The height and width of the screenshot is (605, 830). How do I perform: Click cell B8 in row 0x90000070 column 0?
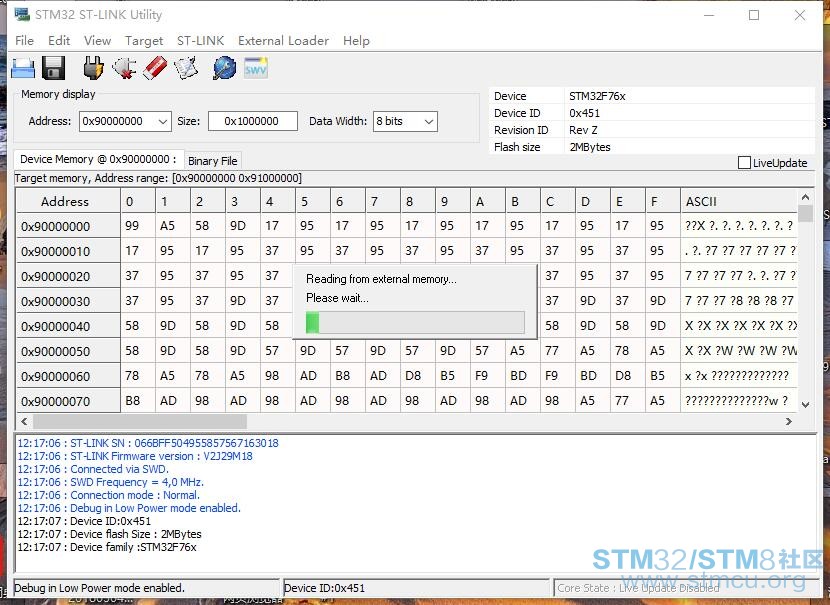138,401
